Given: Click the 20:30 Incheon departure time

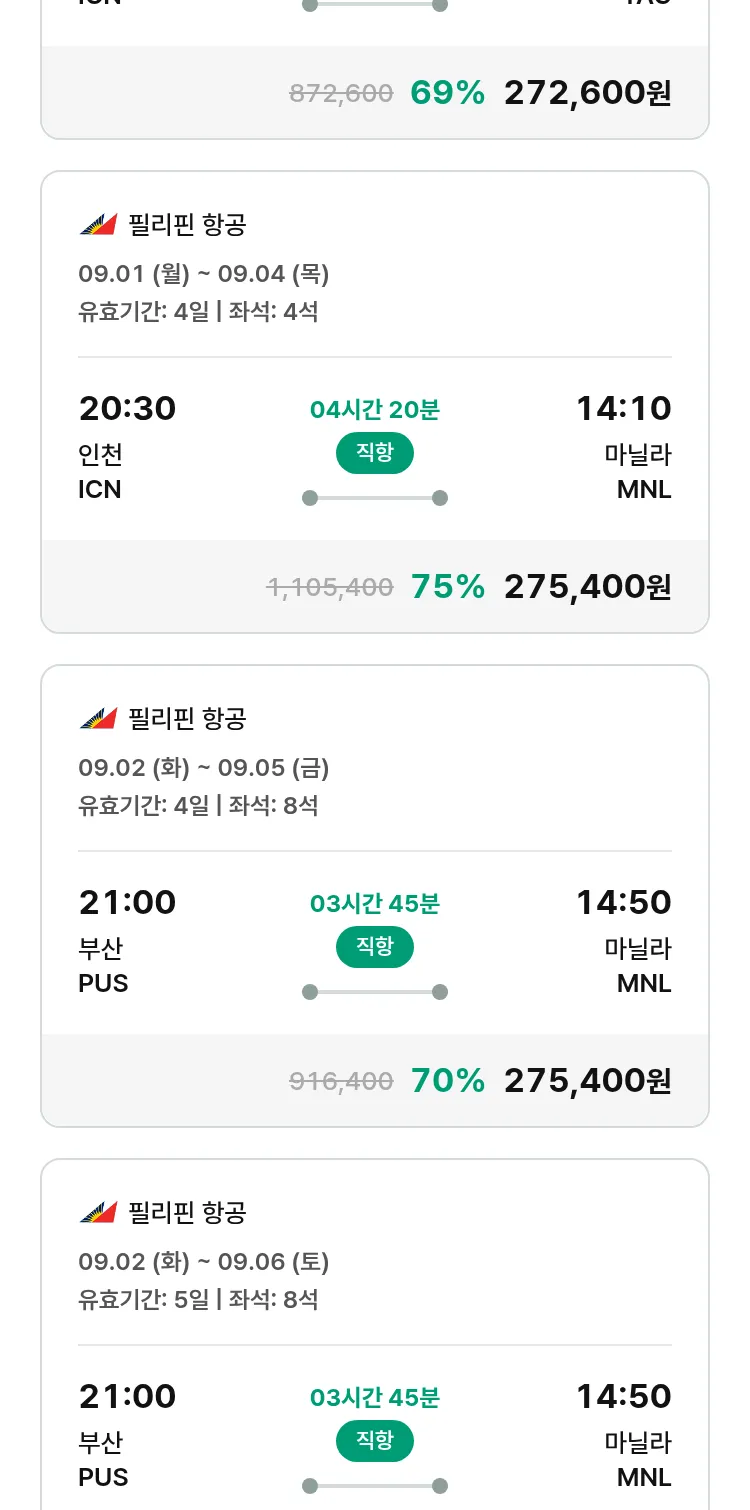Looking at the screenshot, I should pos(127,409).
